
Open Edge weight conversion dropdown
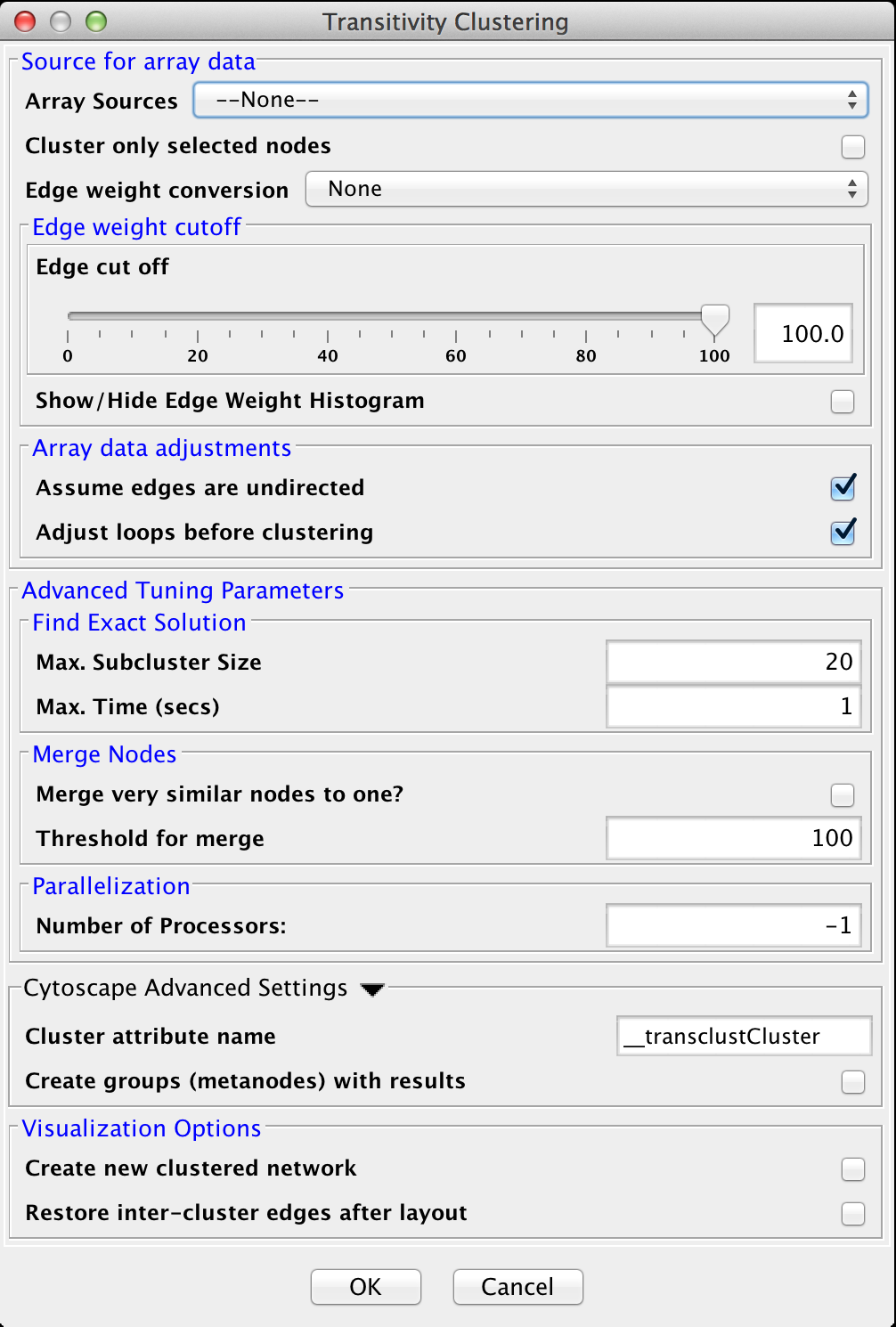tap(585, 189)
